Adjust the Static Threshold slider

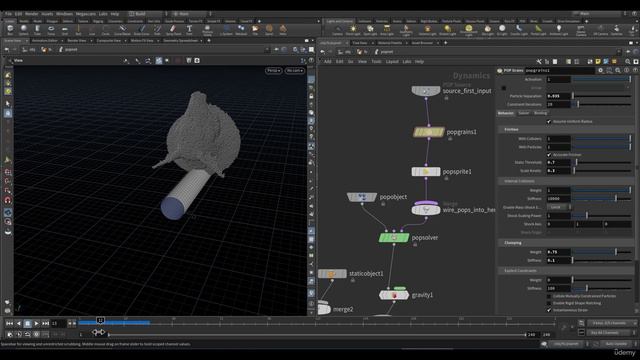(602, 162)
